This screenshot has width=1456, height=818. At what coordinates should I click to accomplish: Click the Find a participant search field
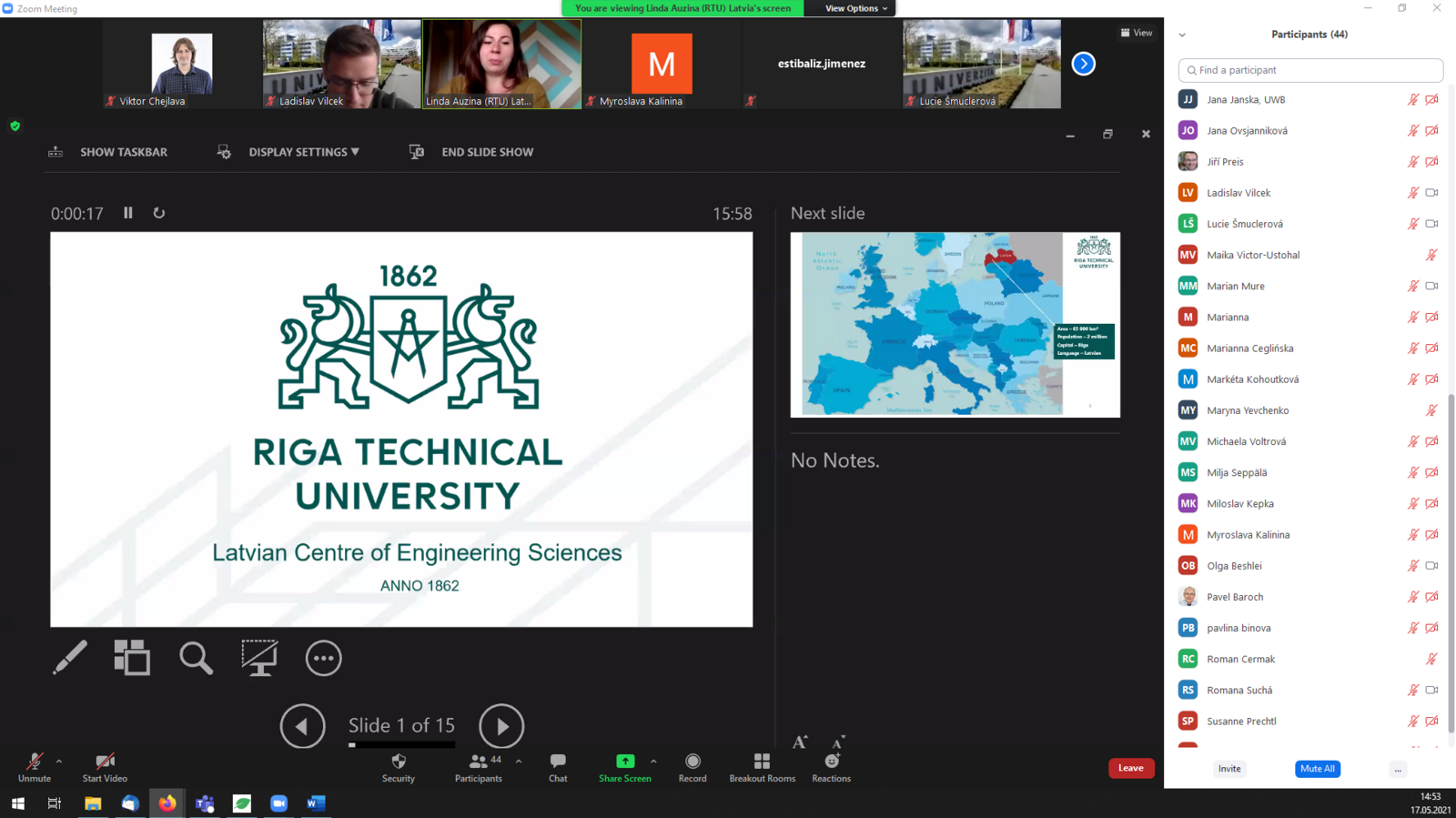point(1310,70)
